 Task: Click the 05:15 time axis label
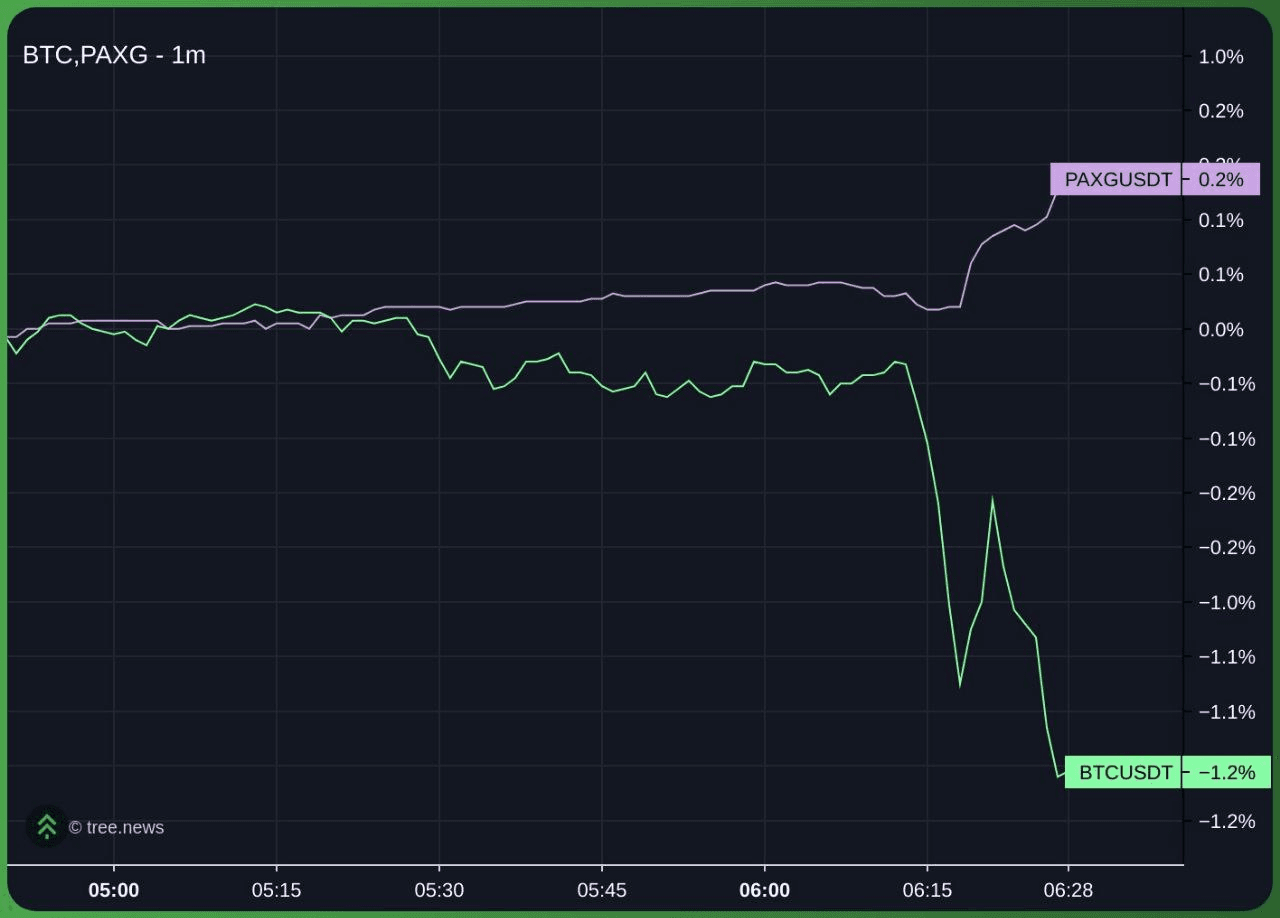(x=276, y=890)
